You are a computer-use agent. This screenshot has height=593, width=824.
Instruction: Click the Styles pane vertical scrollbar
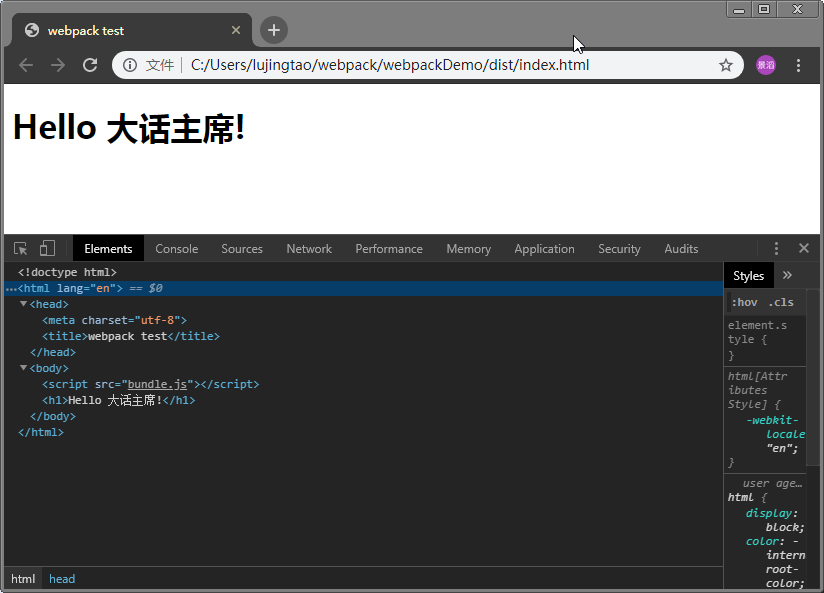tap(812, 377)
